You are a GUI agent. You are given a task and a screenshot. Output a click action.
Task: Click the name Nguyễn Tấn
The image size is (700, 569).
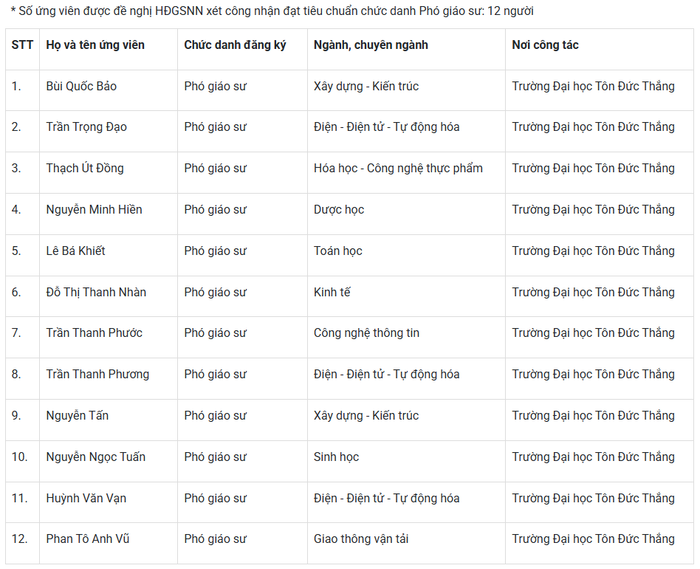pyautogui.click(x=77, y=415)
